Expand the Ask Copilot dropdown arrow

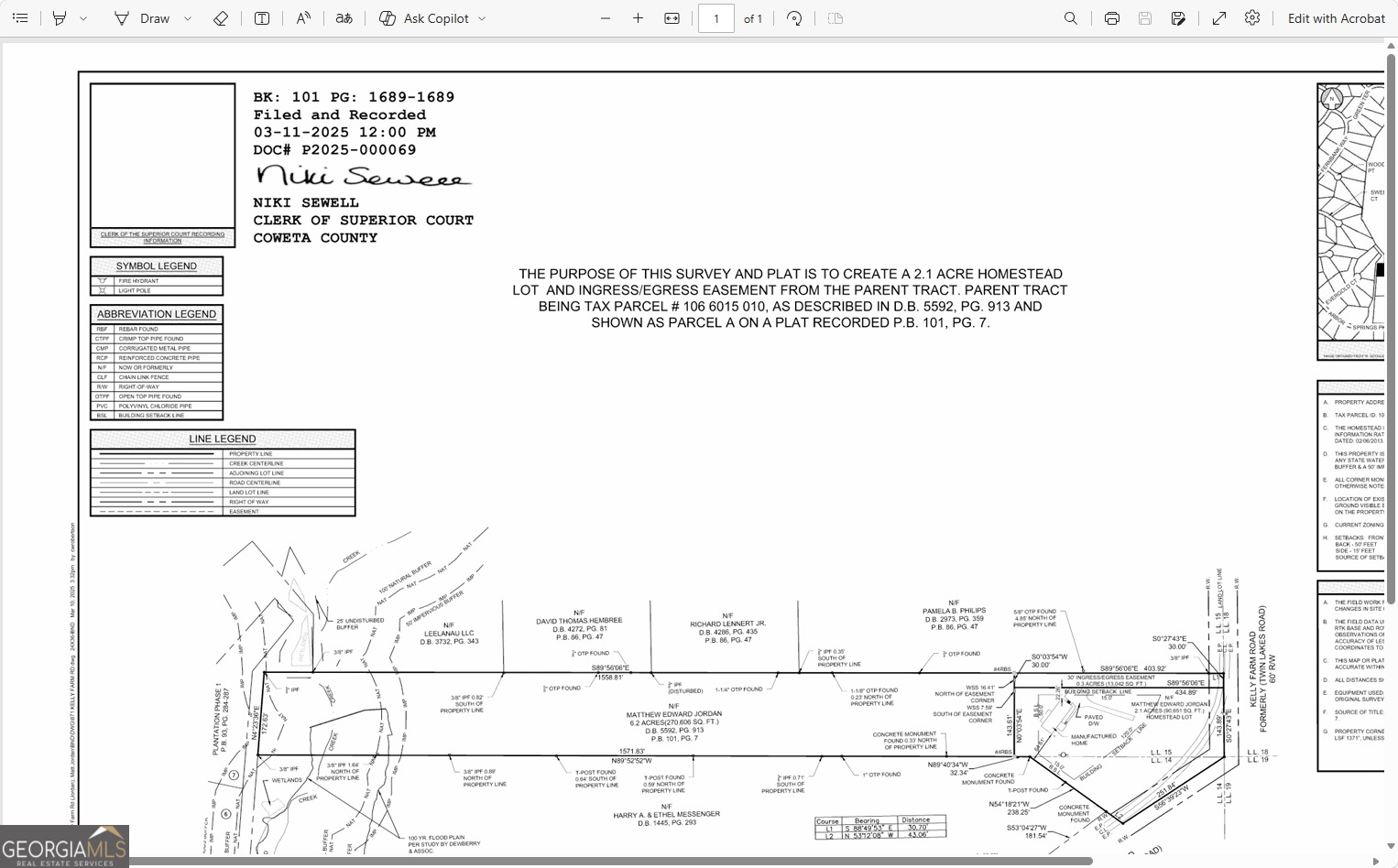483,18
